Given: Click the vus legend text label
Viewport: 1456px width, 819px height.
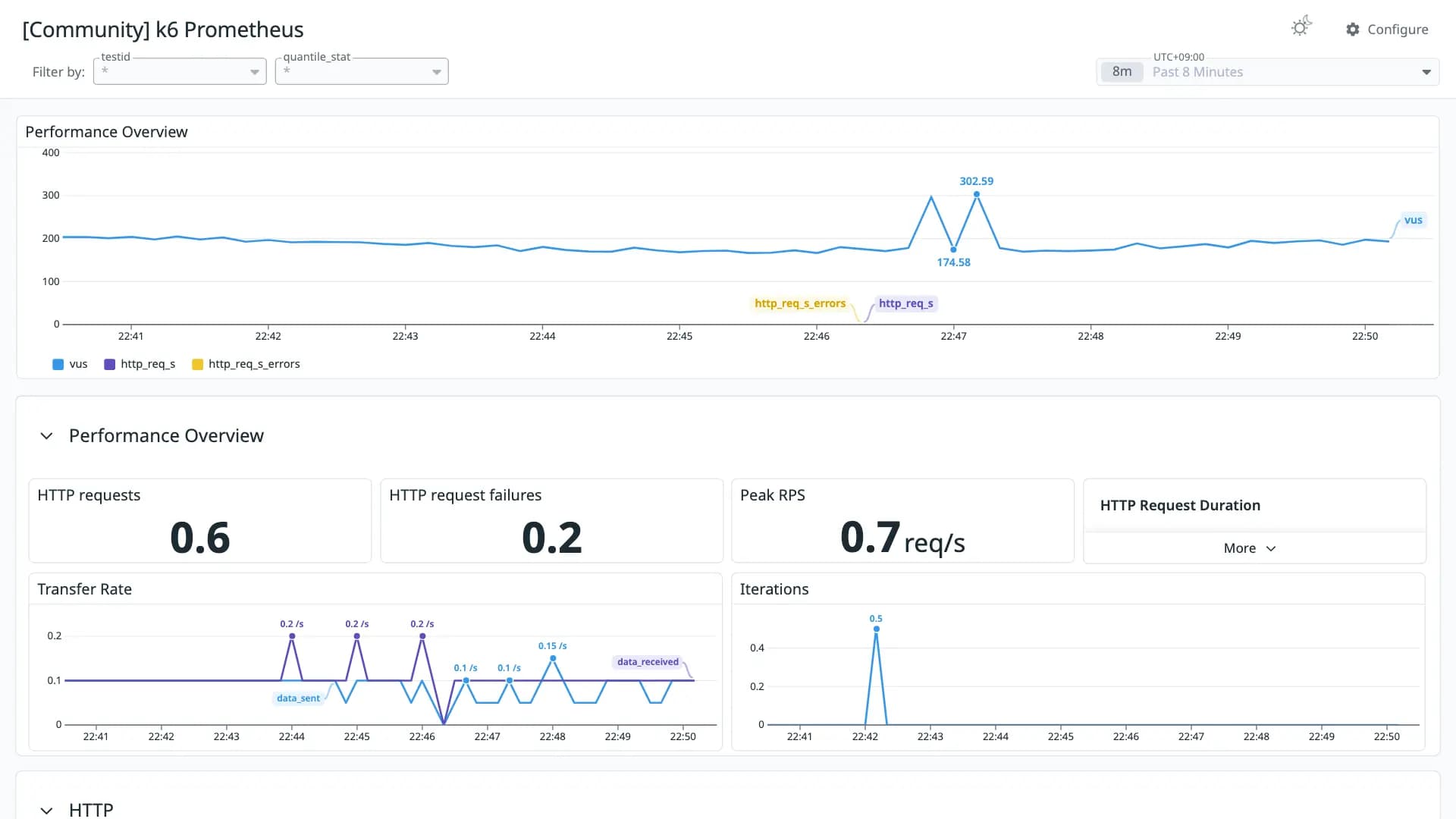Looking at the screenshot, I should (x=78, y=365).
